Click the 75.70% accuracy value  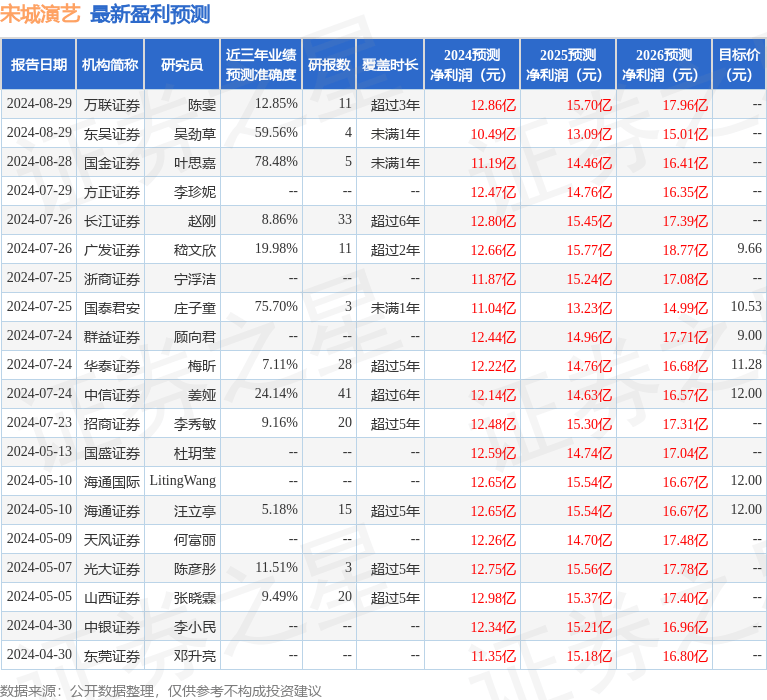pos(276,306)
